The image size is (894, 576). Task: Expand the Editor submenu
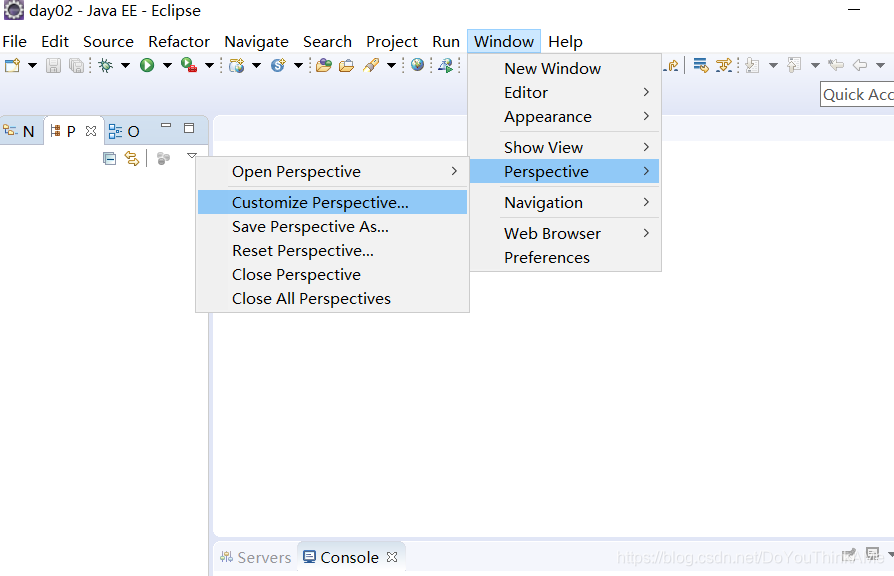pyautogui.click(x=564, y=92)
